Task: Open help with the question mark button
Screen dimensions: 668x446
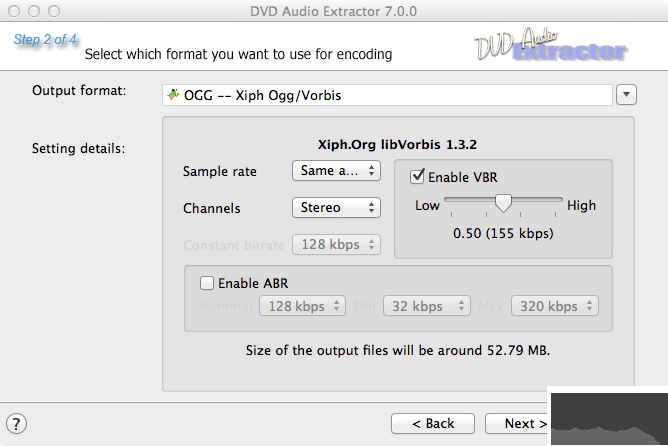Action: click(16, 423)
